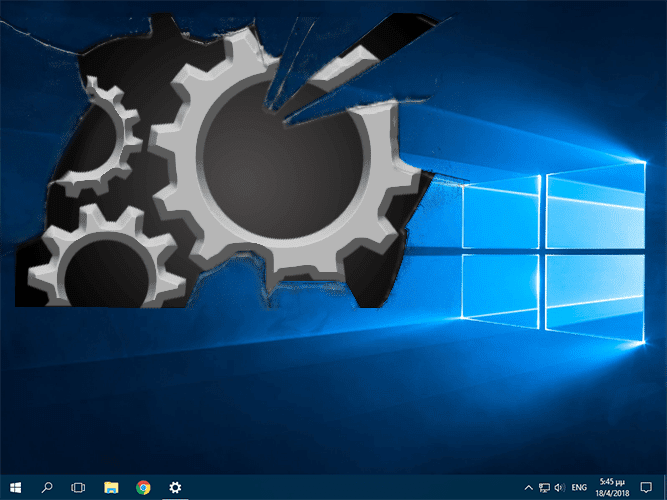Open the Action Center notifications
Screen dimensions: 667x500
[x=646, y=488]
